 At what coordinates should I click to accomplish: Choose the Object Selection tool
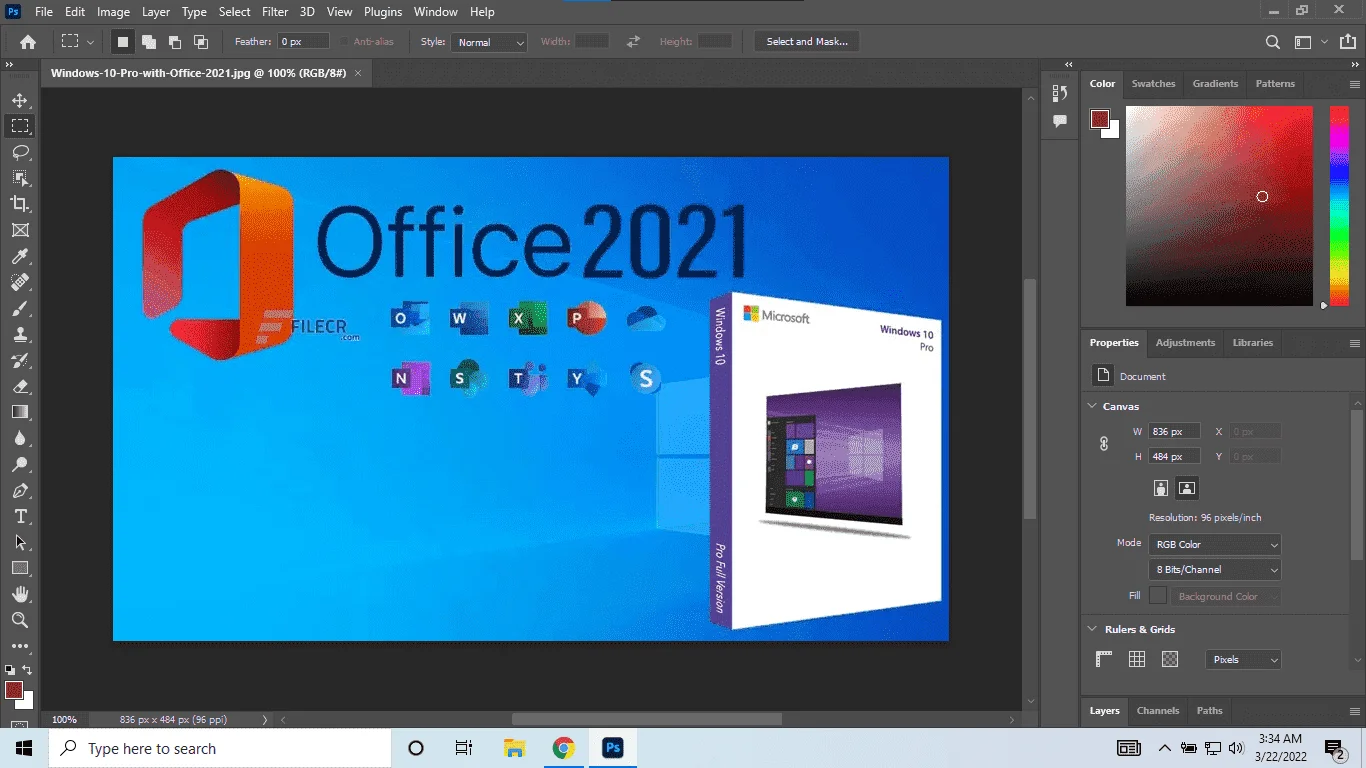pyautogui.click(x=20, y=178)
